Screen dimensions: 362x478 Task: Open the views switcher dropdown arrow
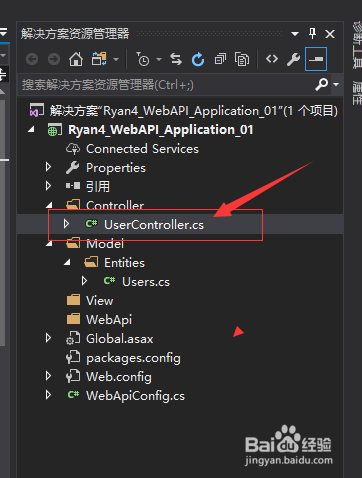(116, 60)
